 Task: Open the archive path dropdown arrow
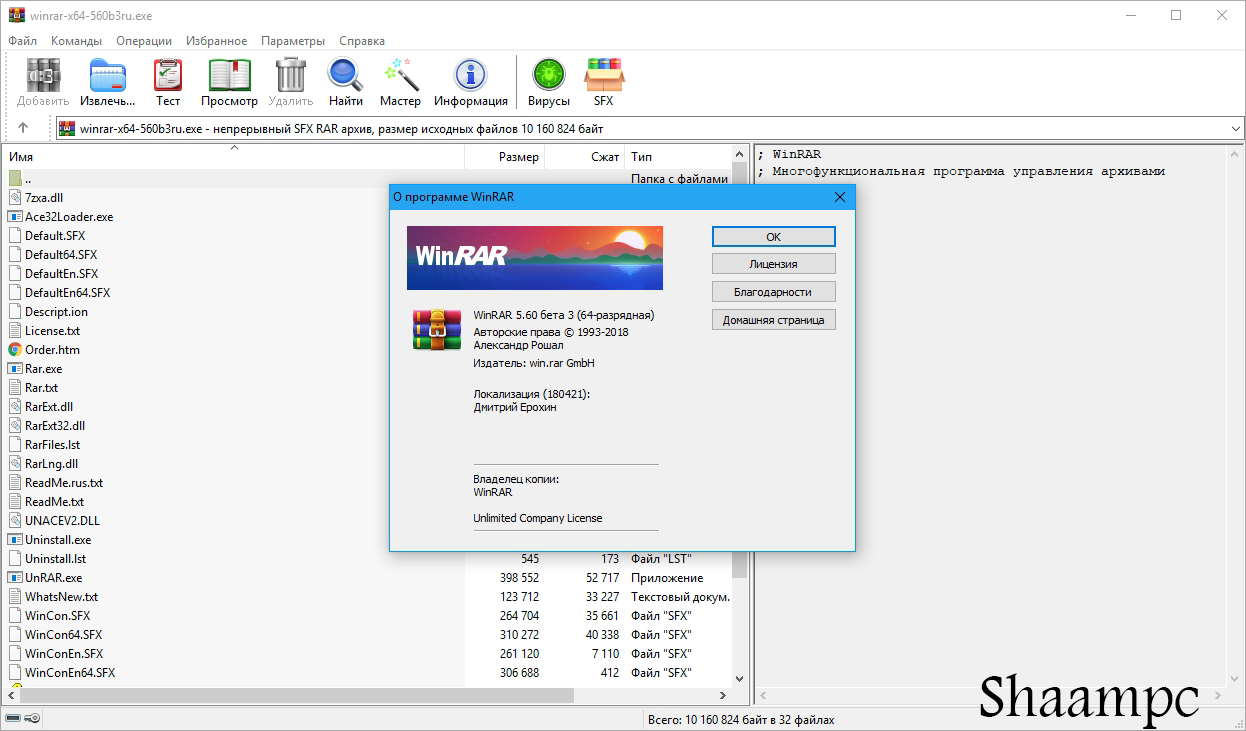(x=1236, y=128)
